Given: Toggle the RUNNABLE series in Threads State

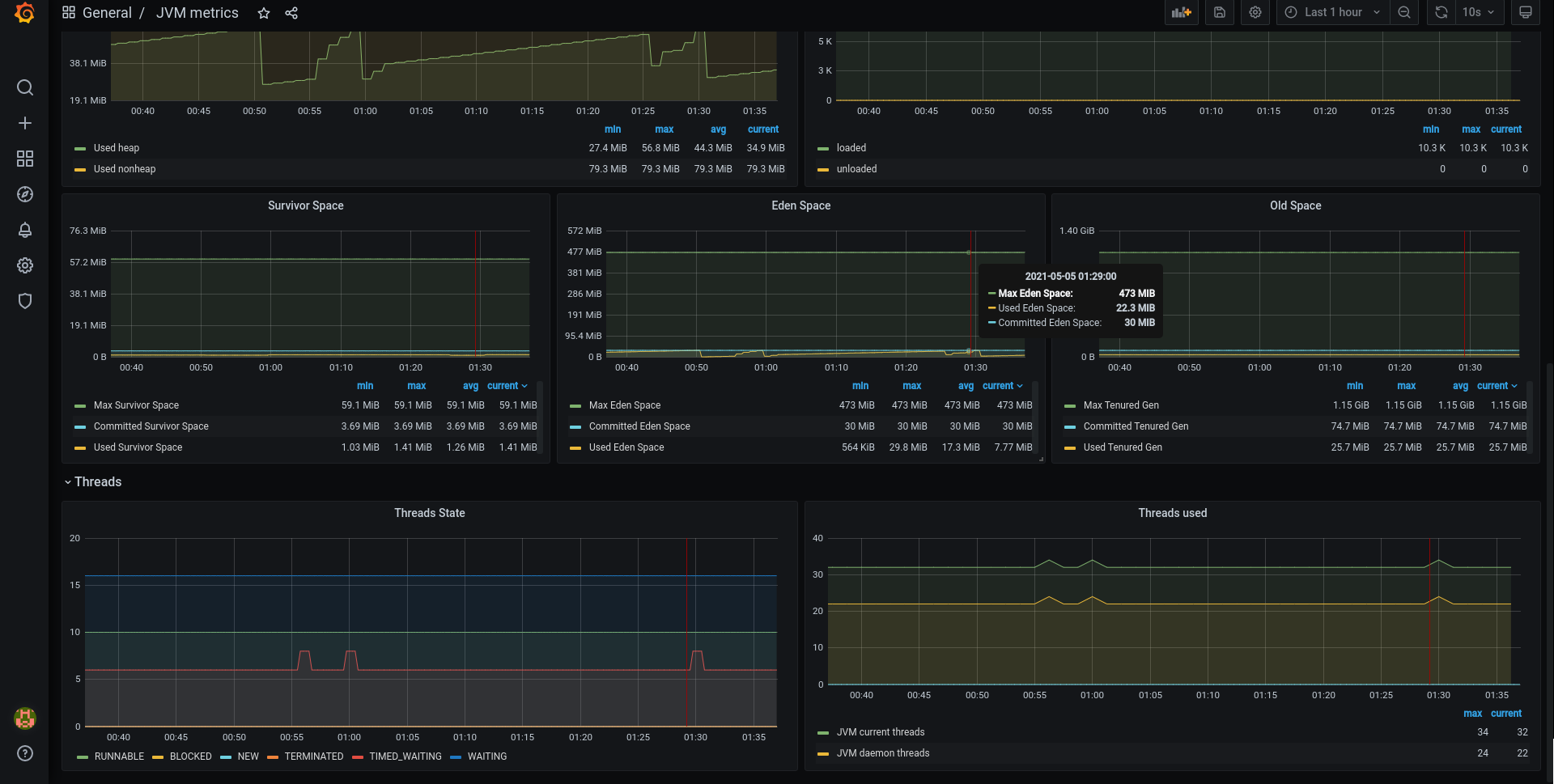Looking at the screenshot, I should (x=119, y=756).
